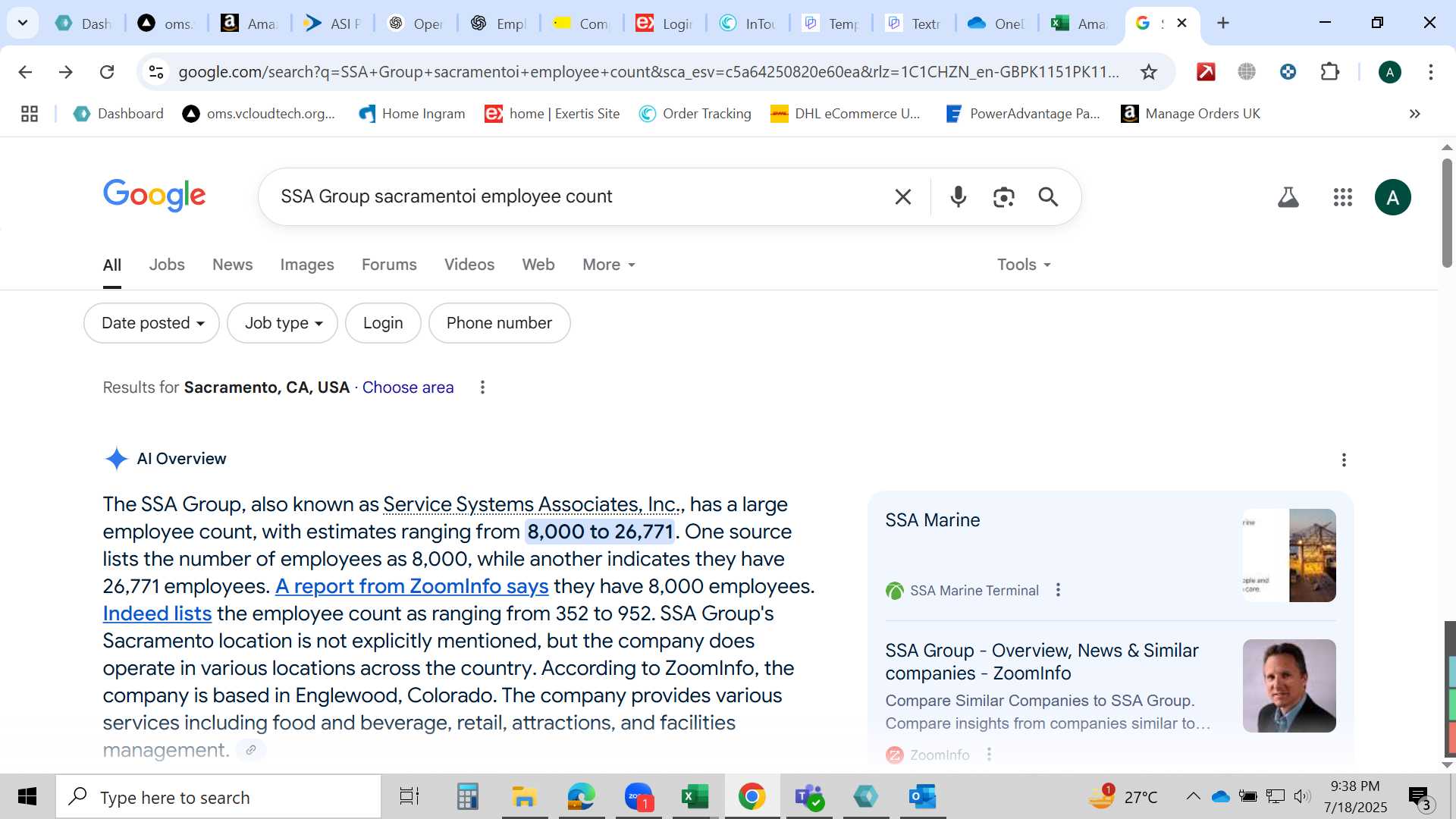1456x819 pixels.
Task: Open tab search chevron at top left
Action: tap(23, 23)
